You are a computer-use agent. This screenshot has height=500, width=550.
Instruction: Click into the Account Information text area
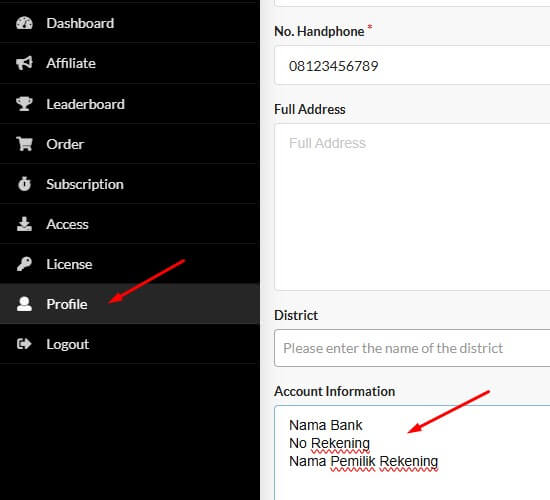(412, 453)
